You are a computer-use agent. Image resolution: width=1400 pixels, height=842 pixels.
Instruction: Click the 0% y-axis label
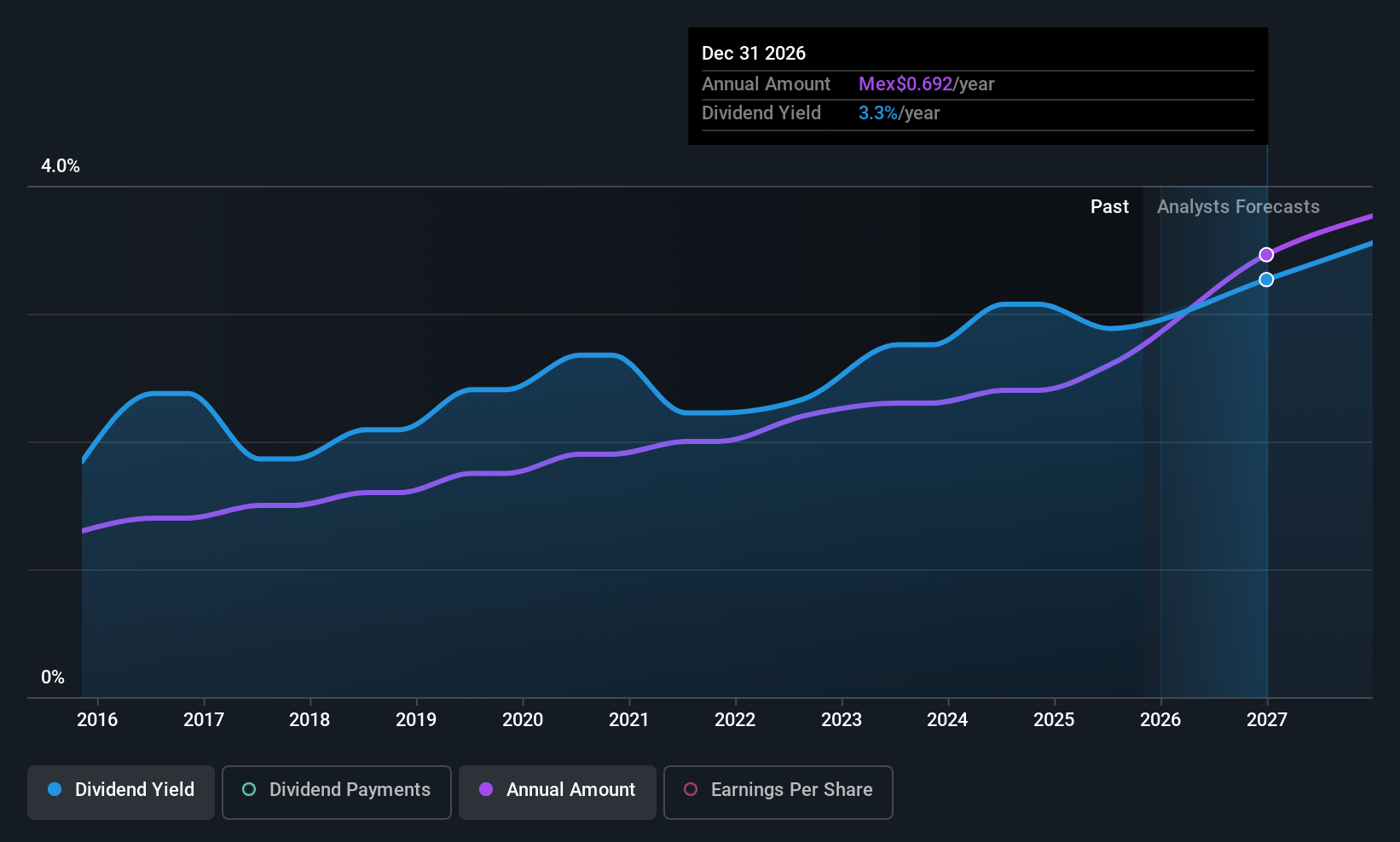click(x=53, y=678)
